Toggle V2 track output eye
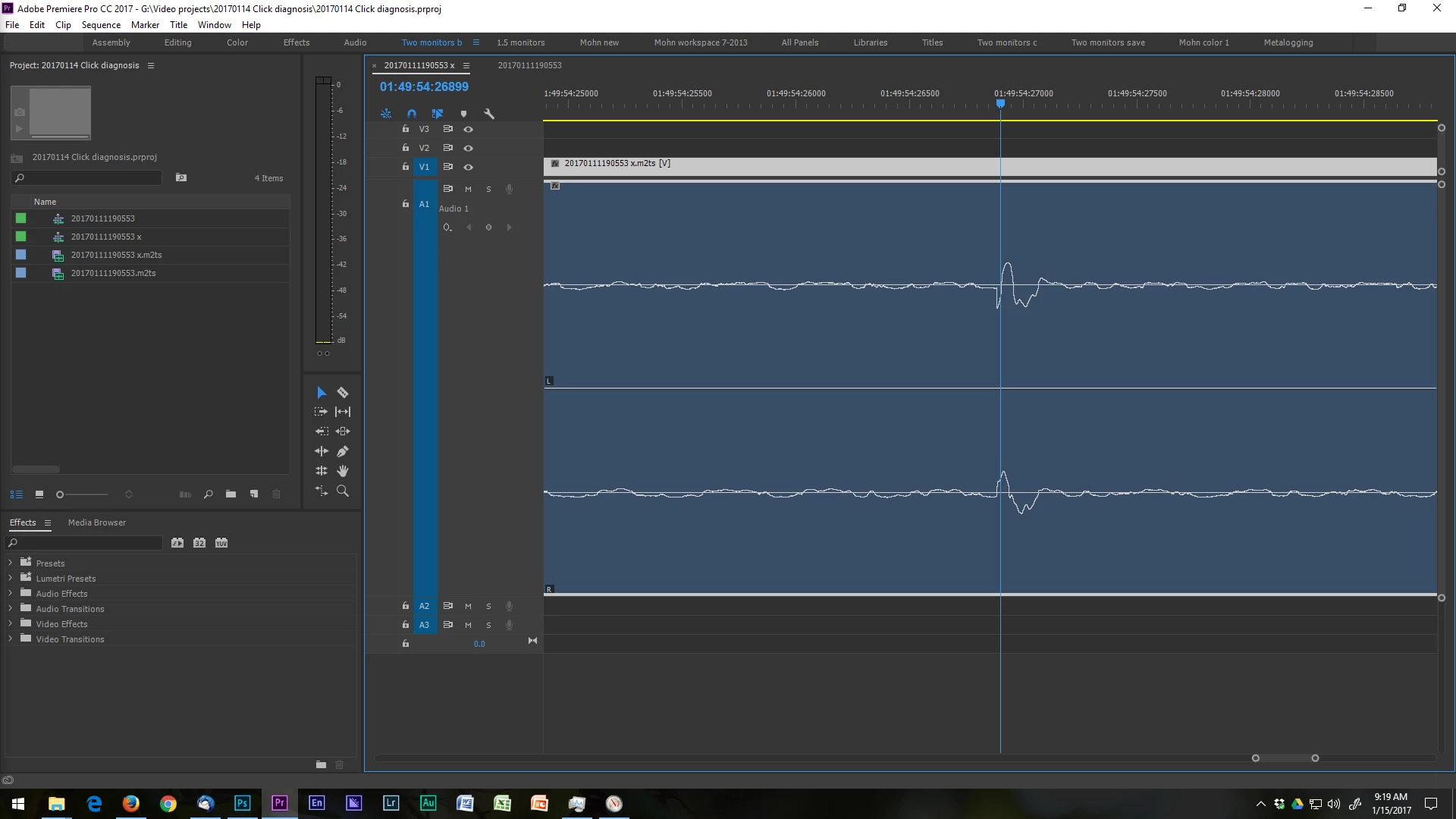The width and height of the screenshot is (1456, 819). [468, 148]
